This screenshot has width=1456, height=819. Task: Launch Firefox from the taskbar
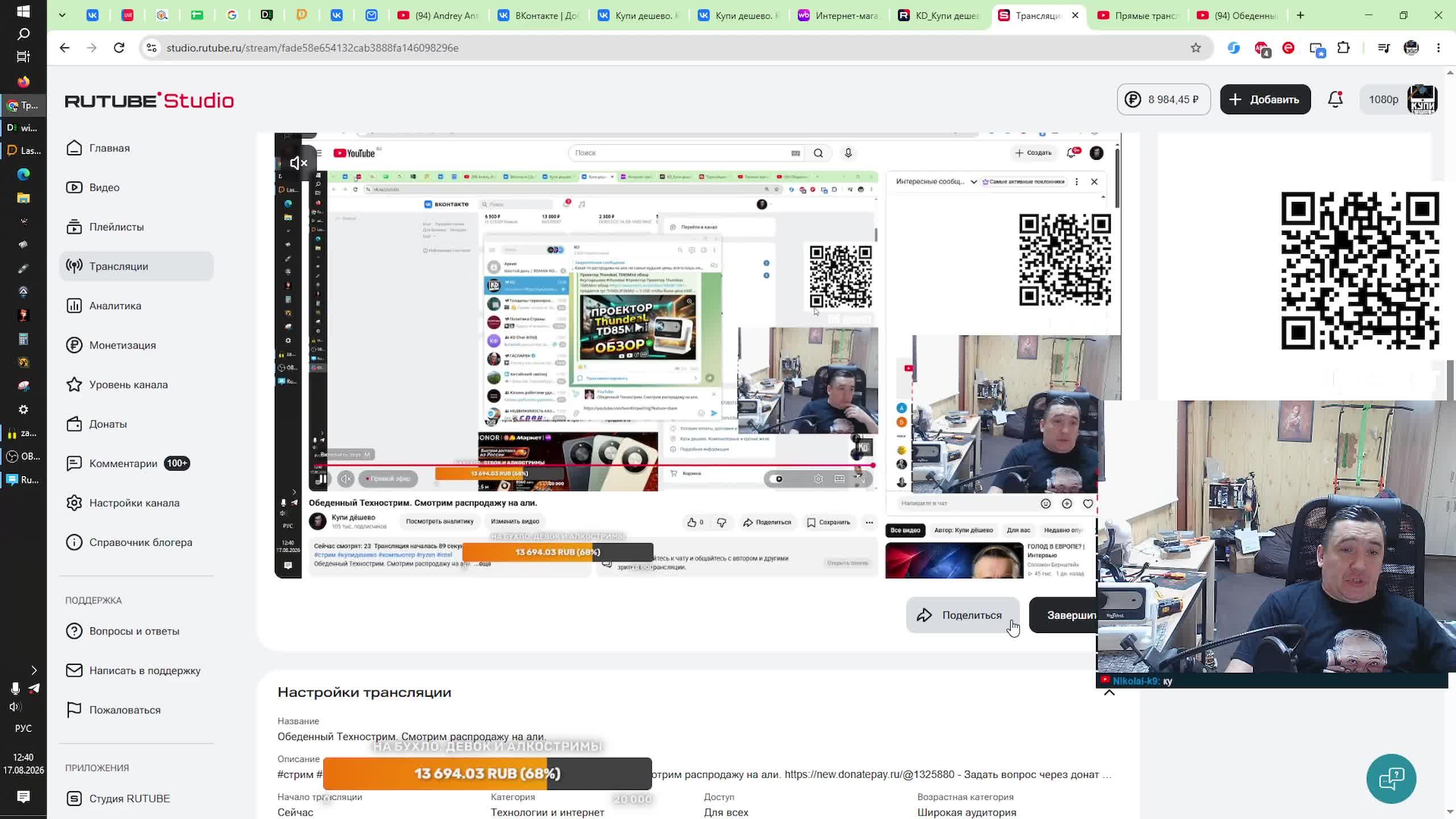(23, 82)
